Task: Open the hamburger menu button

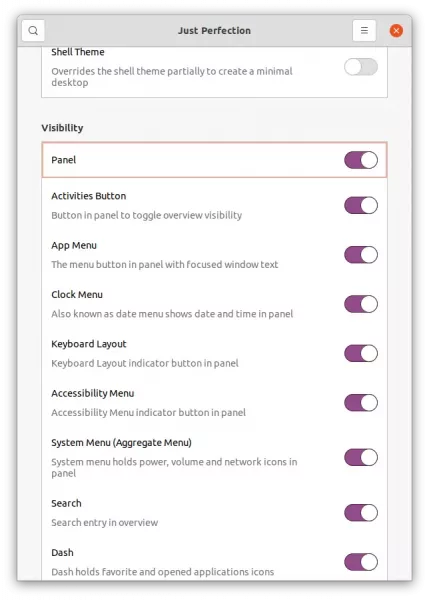Action: pyautogui.click(x=364, y=31)
